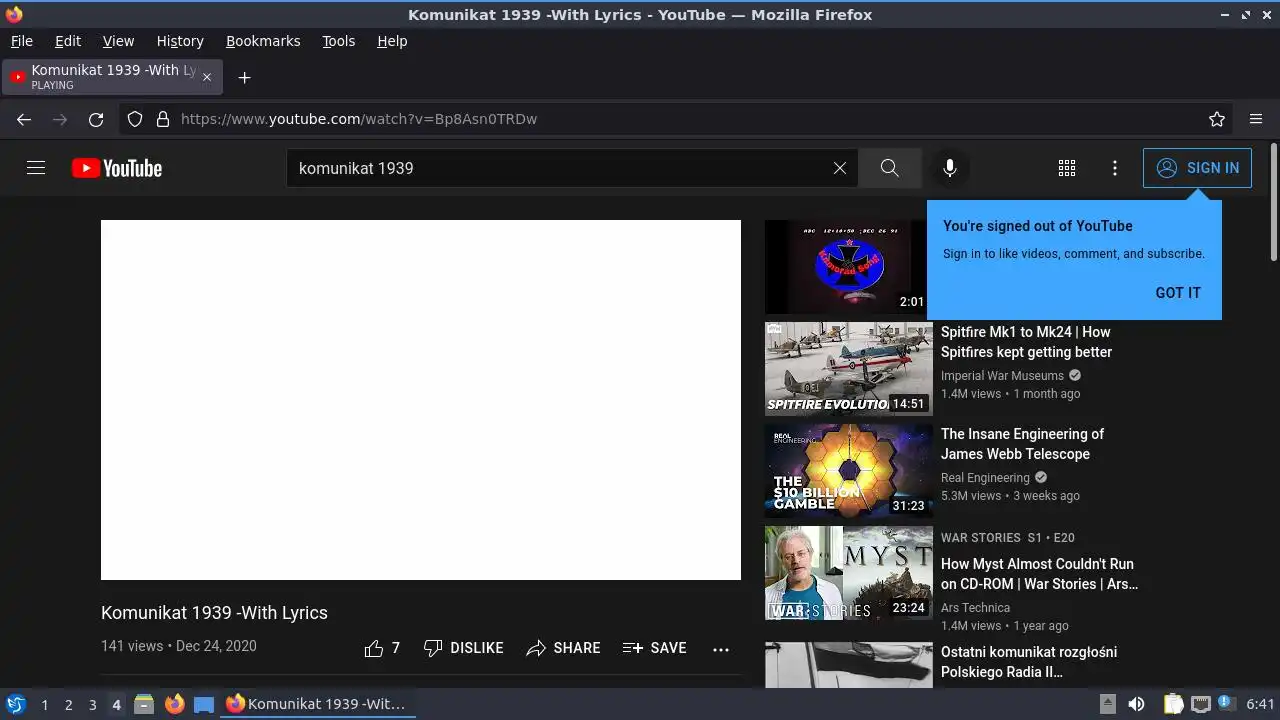Image resolution: width=1280 pixels, height=720 pixels.
Task: Search with your voice microphone
Action: 950,168
